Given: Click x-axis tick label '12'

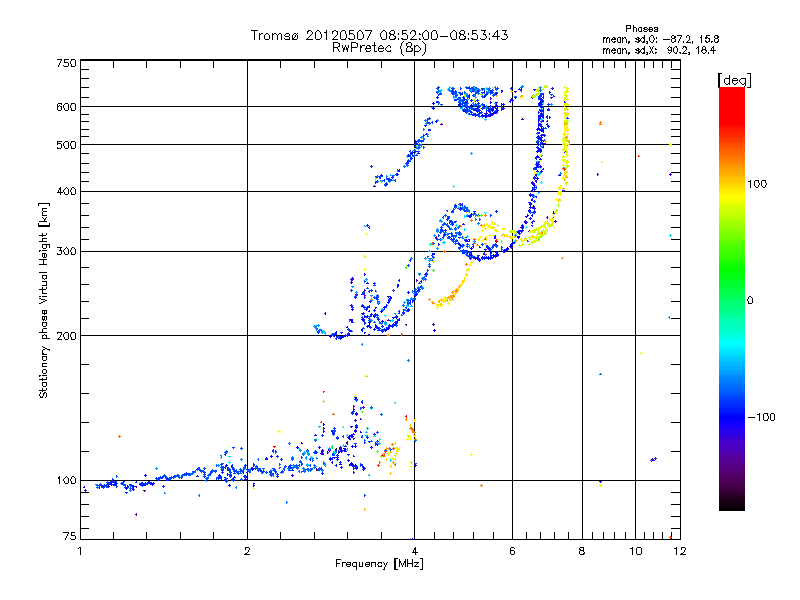Looking at the screenshot, I should pos(680,551).
